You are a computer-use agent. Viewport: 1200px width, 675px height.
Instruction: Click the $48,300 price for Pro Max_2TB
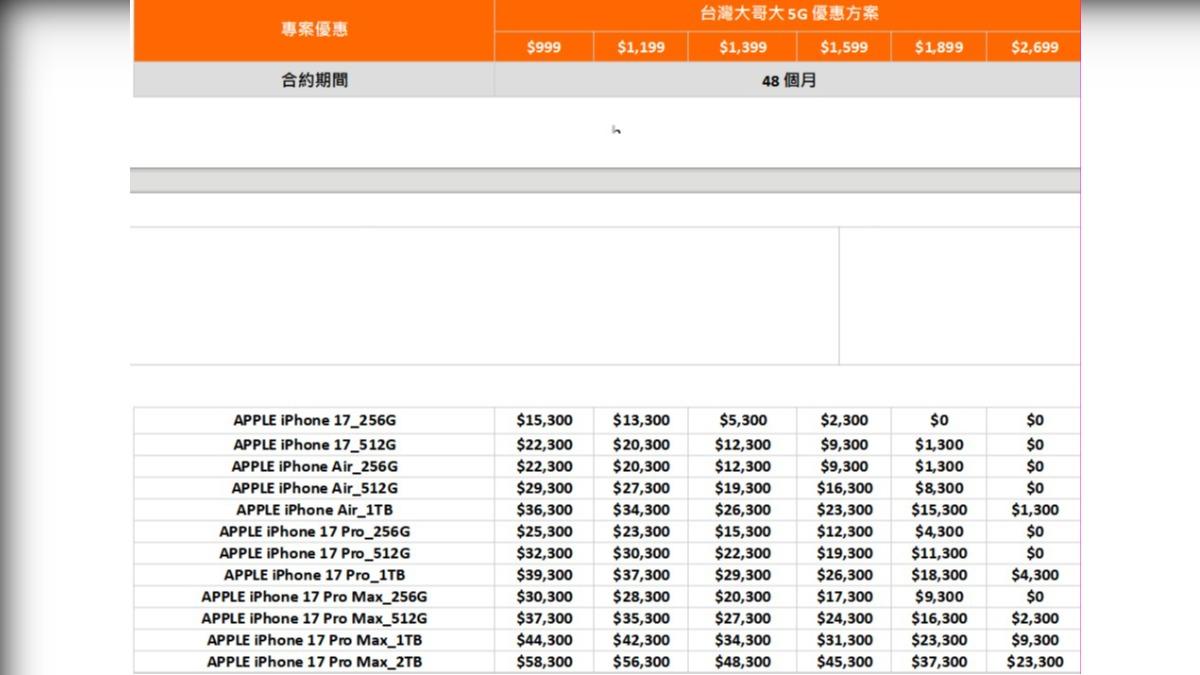tap(743, 662)
